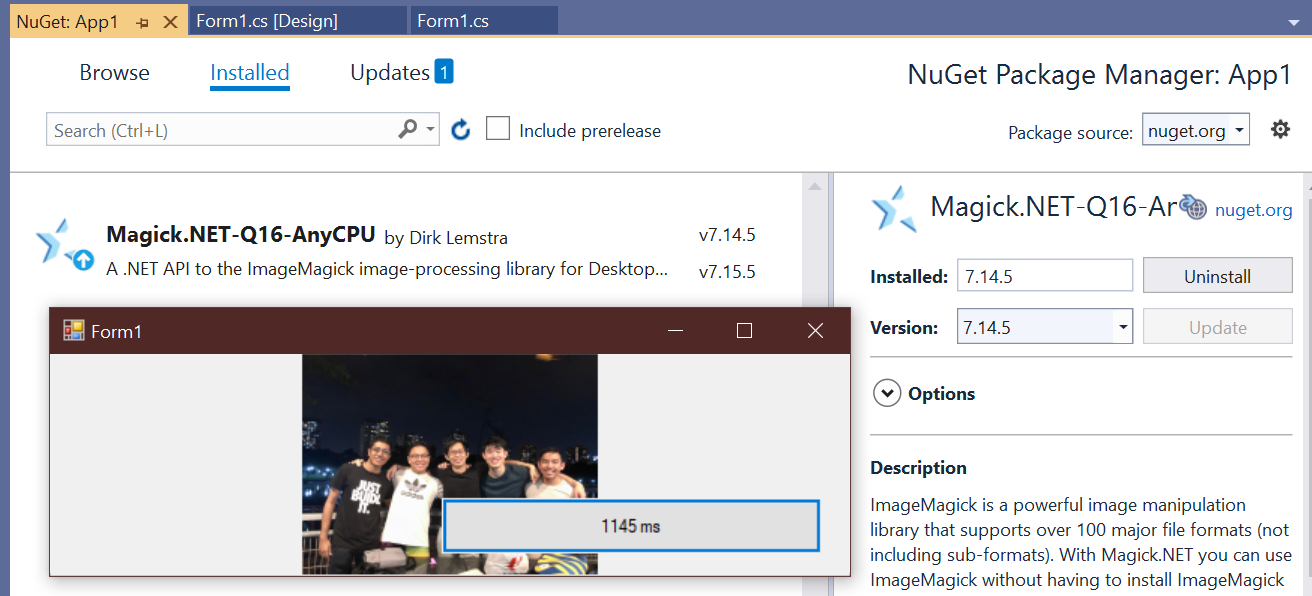This screenshot has height=596, width=1312.
Task: Expand the Options section
Action: [887, 393]
